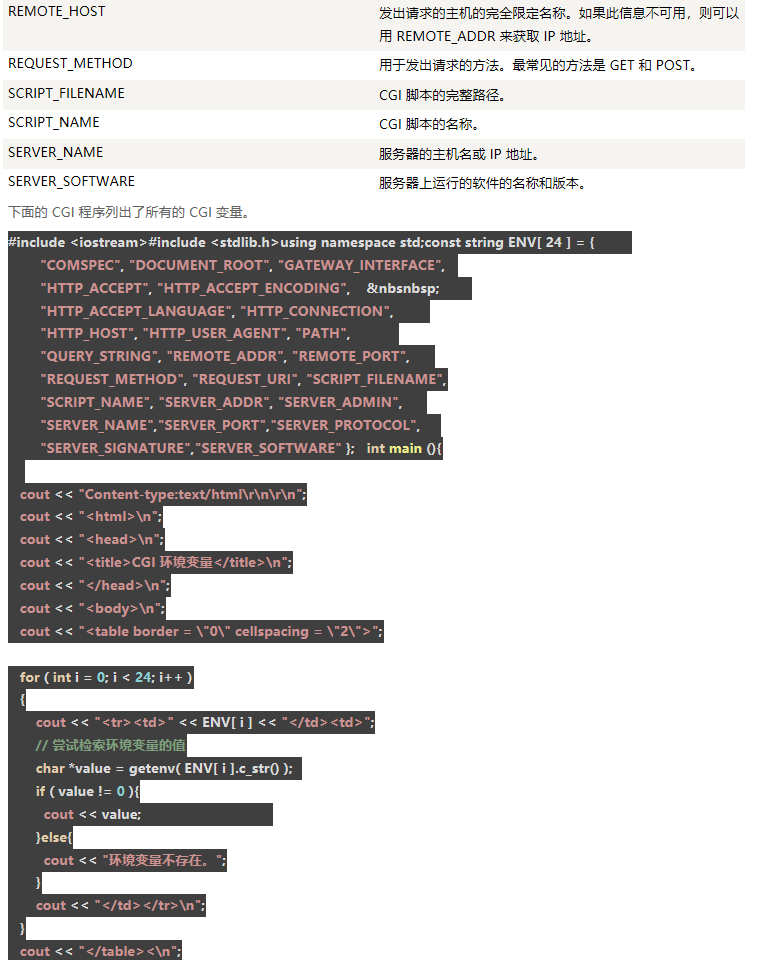Click the <title>CGI 环境变量</title> line
Viewport: 764px width, 960px height.
pyautogui.click(x=156, y=563)
